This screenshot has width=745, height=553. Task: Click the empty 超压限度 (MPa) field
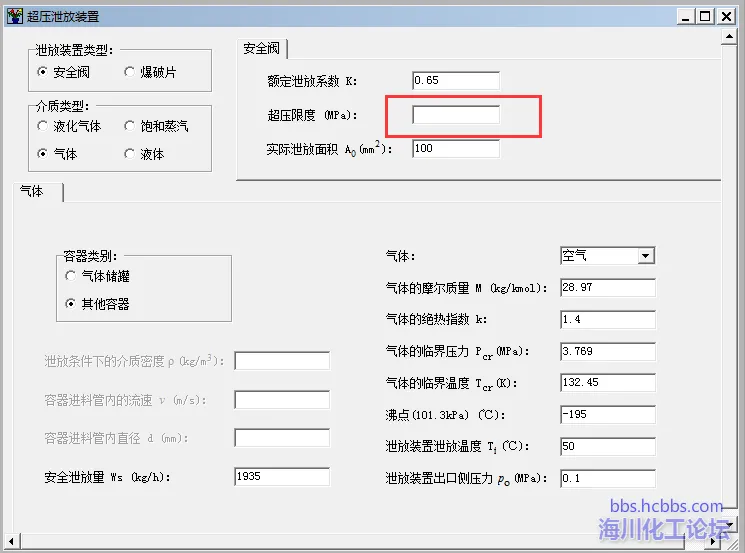pos(455,115)
